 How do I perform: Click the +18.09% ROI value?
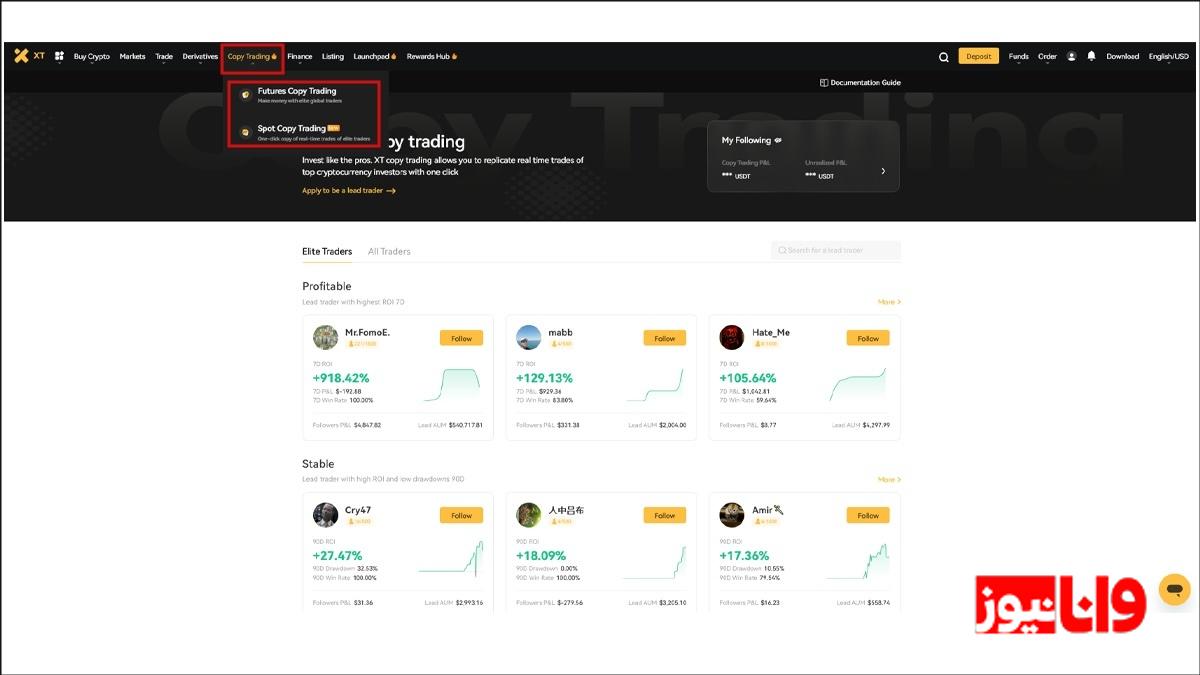click(541, 556)
